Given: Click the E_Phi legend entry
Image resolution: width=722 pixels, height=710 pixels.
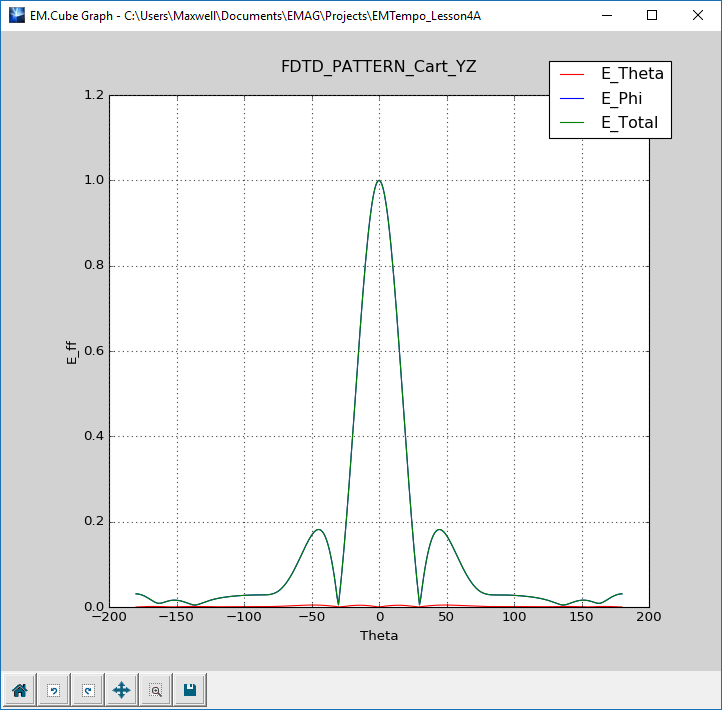Looking at the screenshot, I should pyautogui.click(x=622, y=98).
